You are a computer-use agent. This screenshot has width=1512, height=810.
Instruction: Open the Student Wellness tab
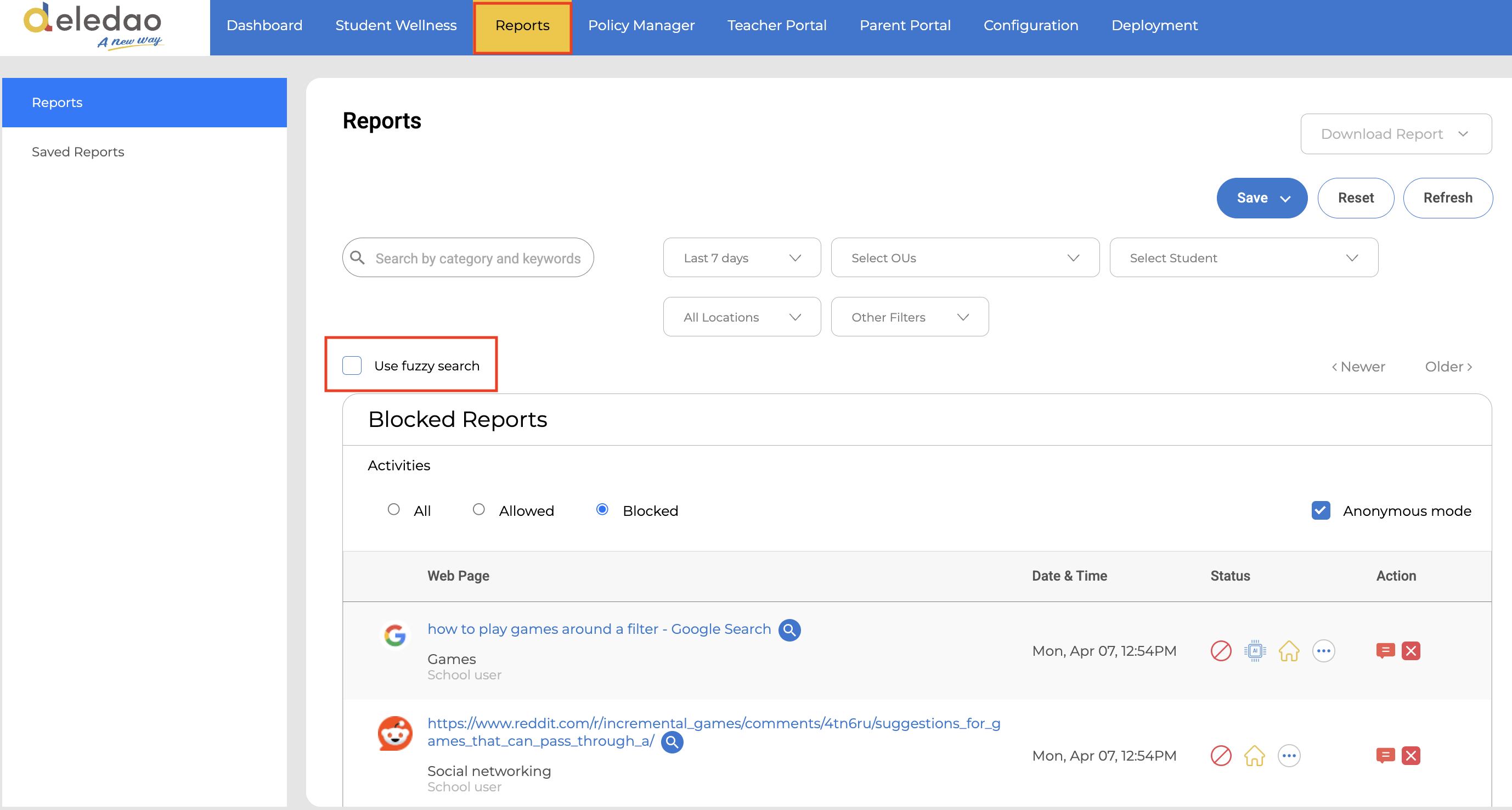(x=396, y=25)
